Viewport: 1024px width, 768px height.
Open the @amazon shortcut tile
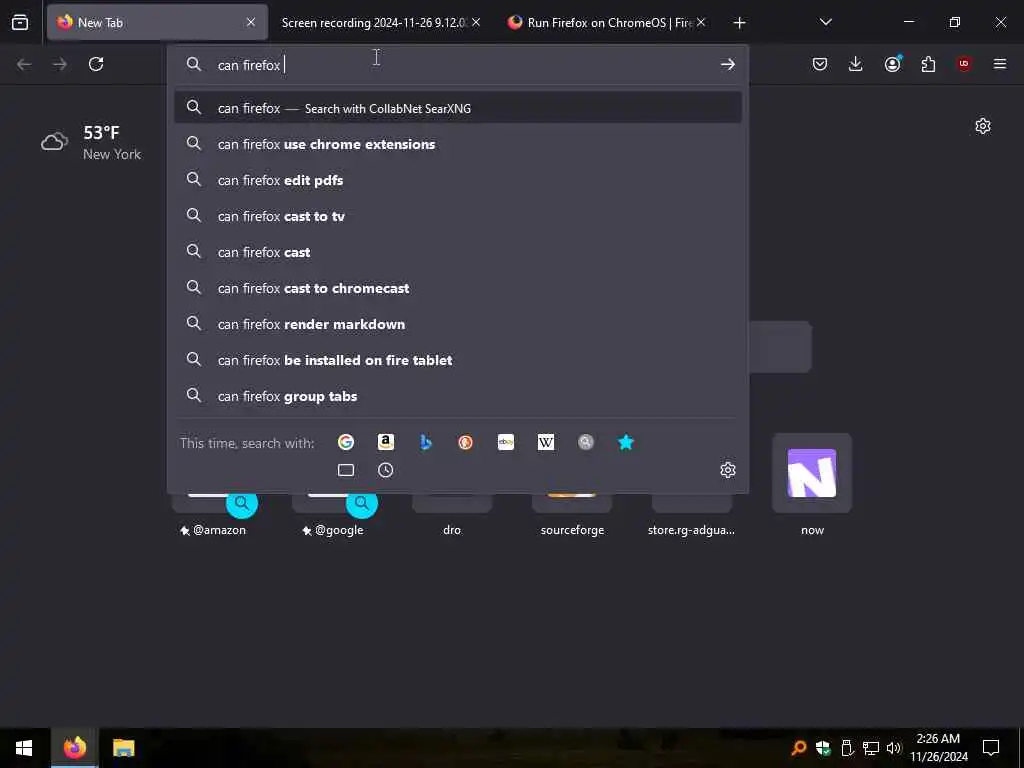pos(214,516)
